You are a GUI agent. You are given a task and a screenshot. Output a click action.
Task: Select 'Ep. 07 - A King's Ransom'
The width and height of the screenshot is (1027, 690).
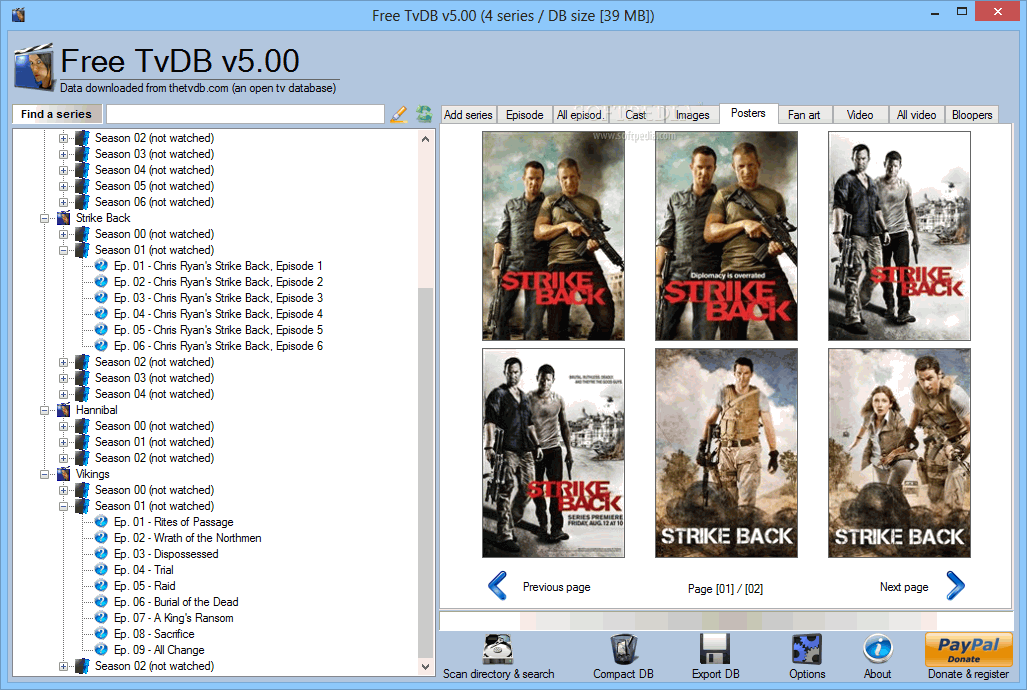pos(174,618)
